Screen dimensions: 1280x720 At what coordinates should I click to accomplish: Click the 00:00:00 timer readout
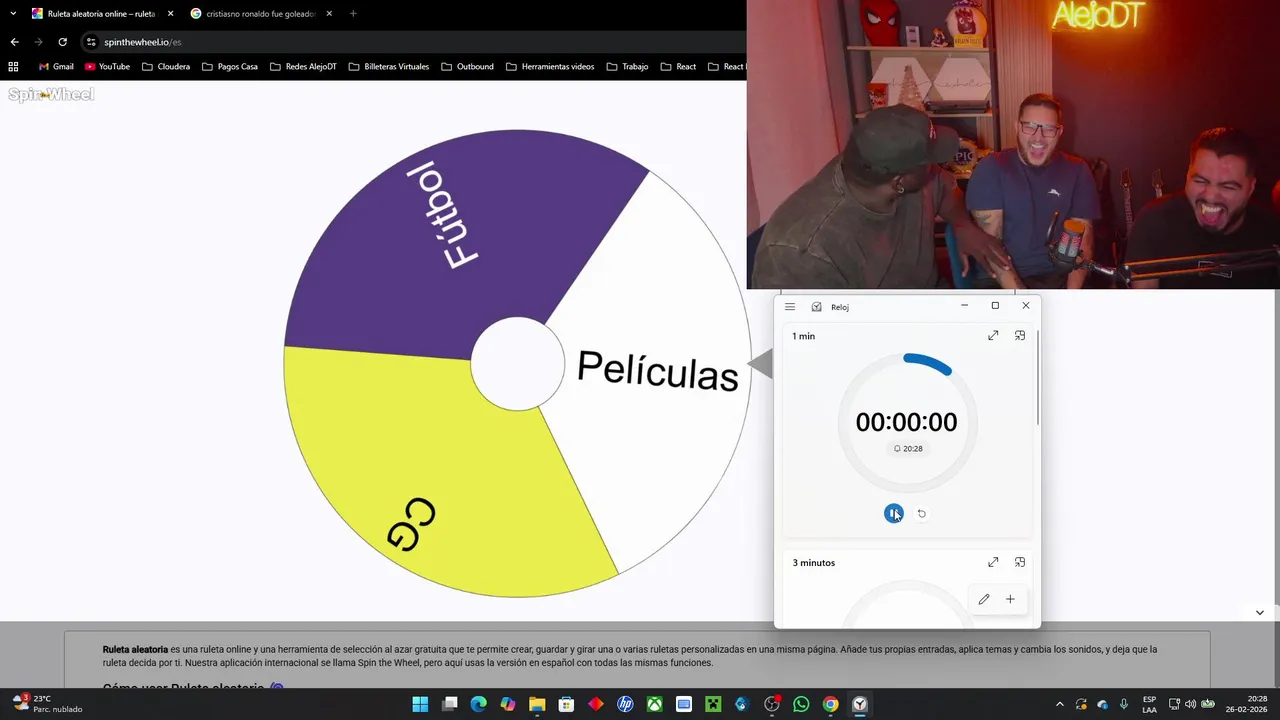point(906,422)
